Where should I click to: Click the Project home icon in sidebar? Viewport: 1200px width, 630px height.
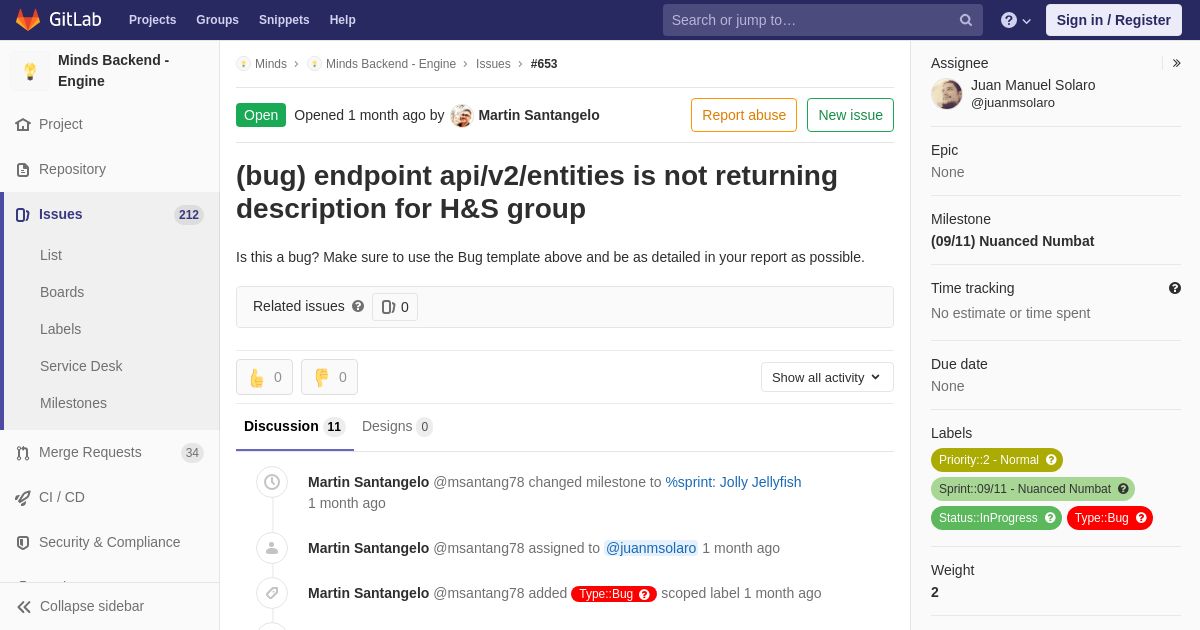(23, 125)
